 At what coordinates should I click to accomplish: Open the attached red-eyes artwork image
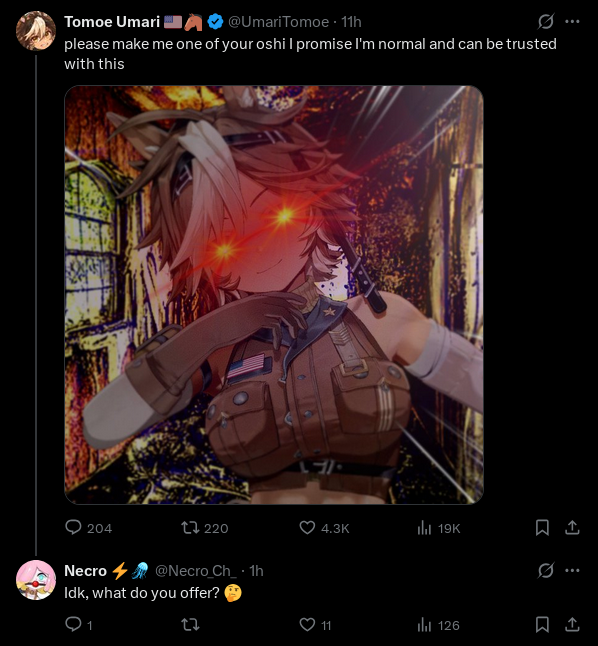point(274,295)
